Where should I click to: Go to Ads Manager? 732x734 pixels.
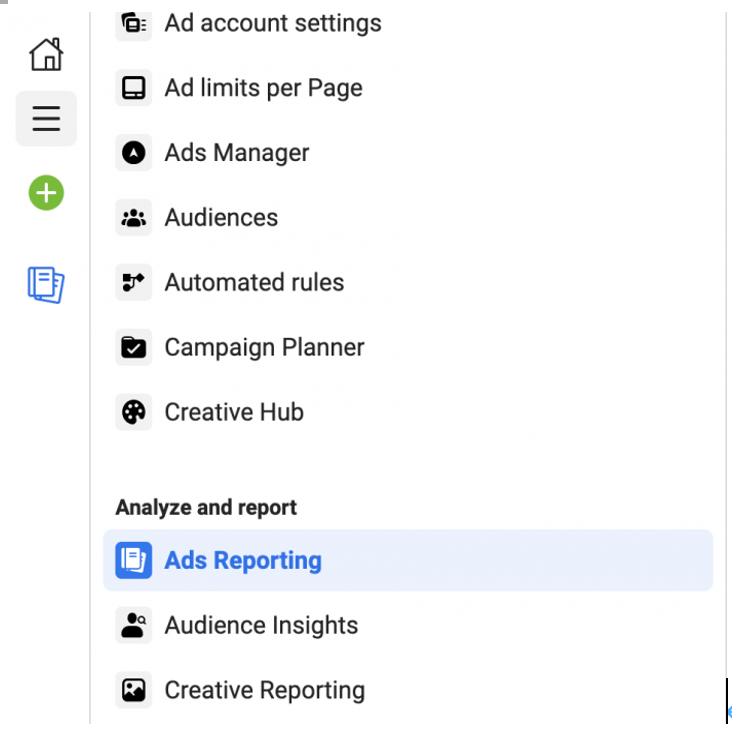(x=237, y=153)
